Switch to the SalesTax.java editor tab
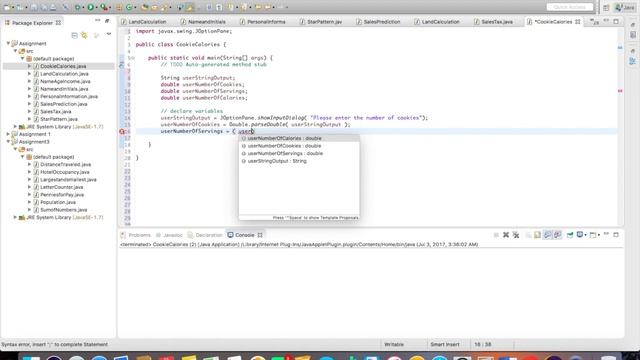640x360 pixels. click(x=497, y=22)
